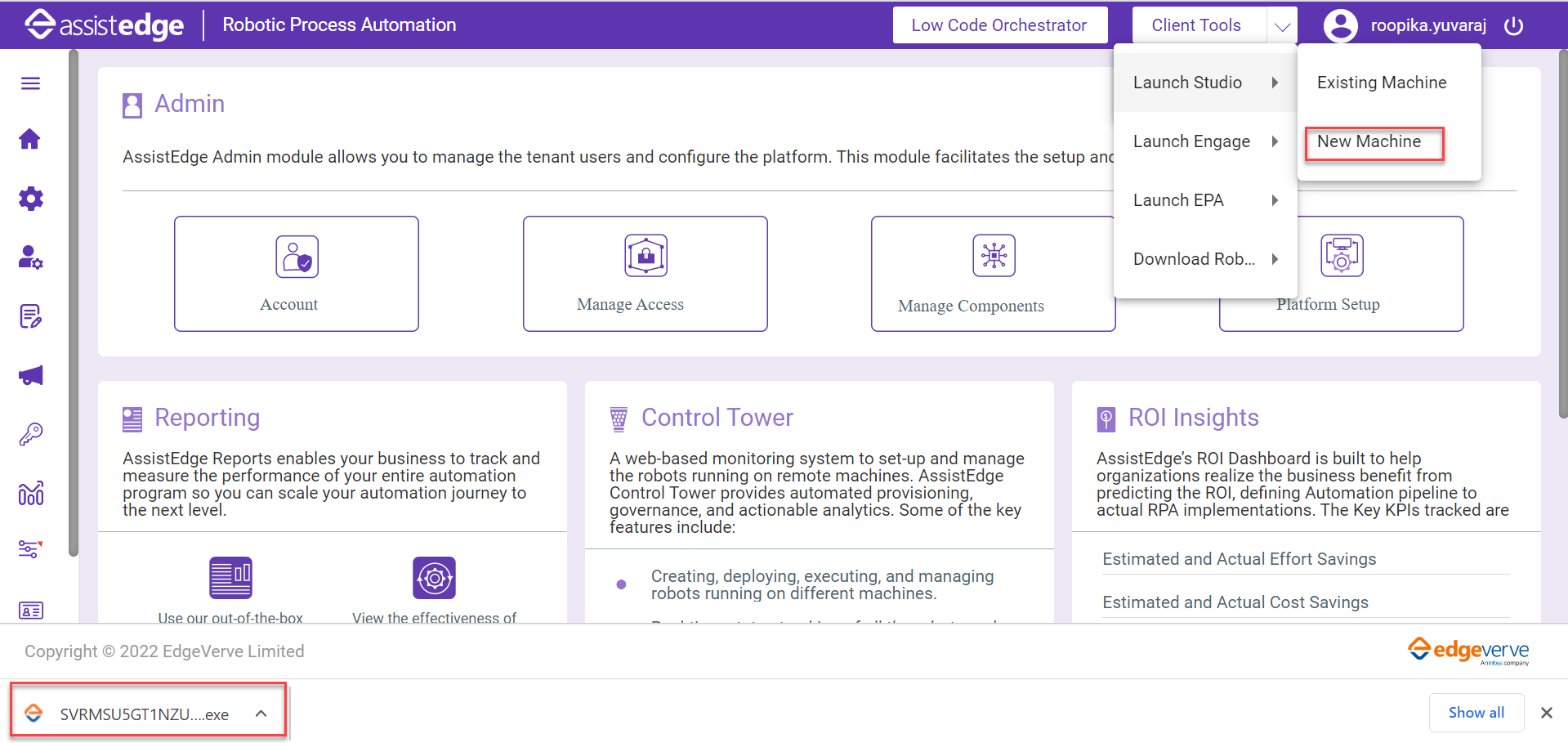Image resolution: width=1568 pixels, height=743 pixels.
Task: Expand download item options chevron
Action: point(261,714)
